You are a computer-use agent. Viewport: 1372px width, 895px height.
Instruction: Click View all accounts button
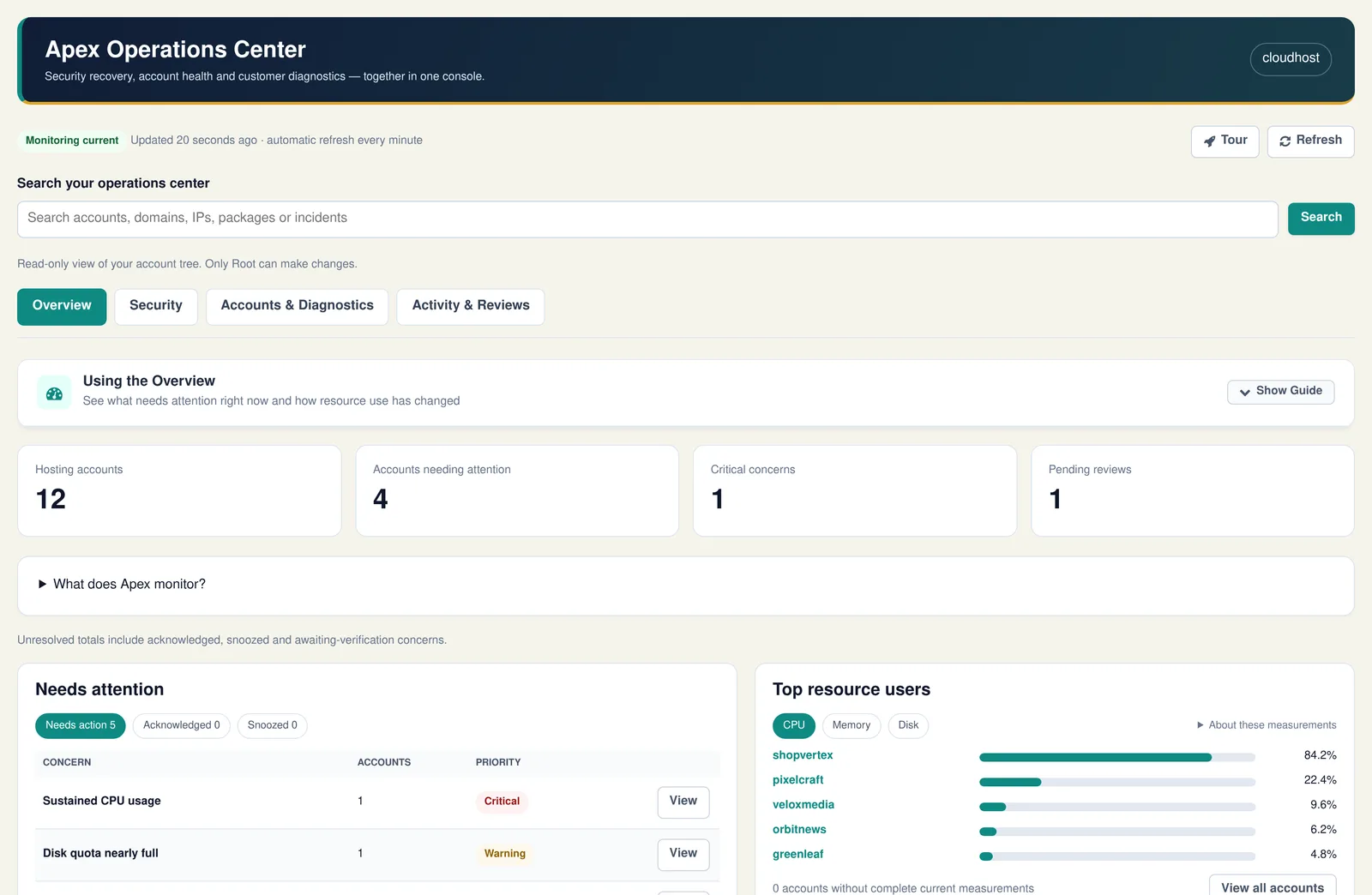pyautogui.click(x=1272, y=886)
